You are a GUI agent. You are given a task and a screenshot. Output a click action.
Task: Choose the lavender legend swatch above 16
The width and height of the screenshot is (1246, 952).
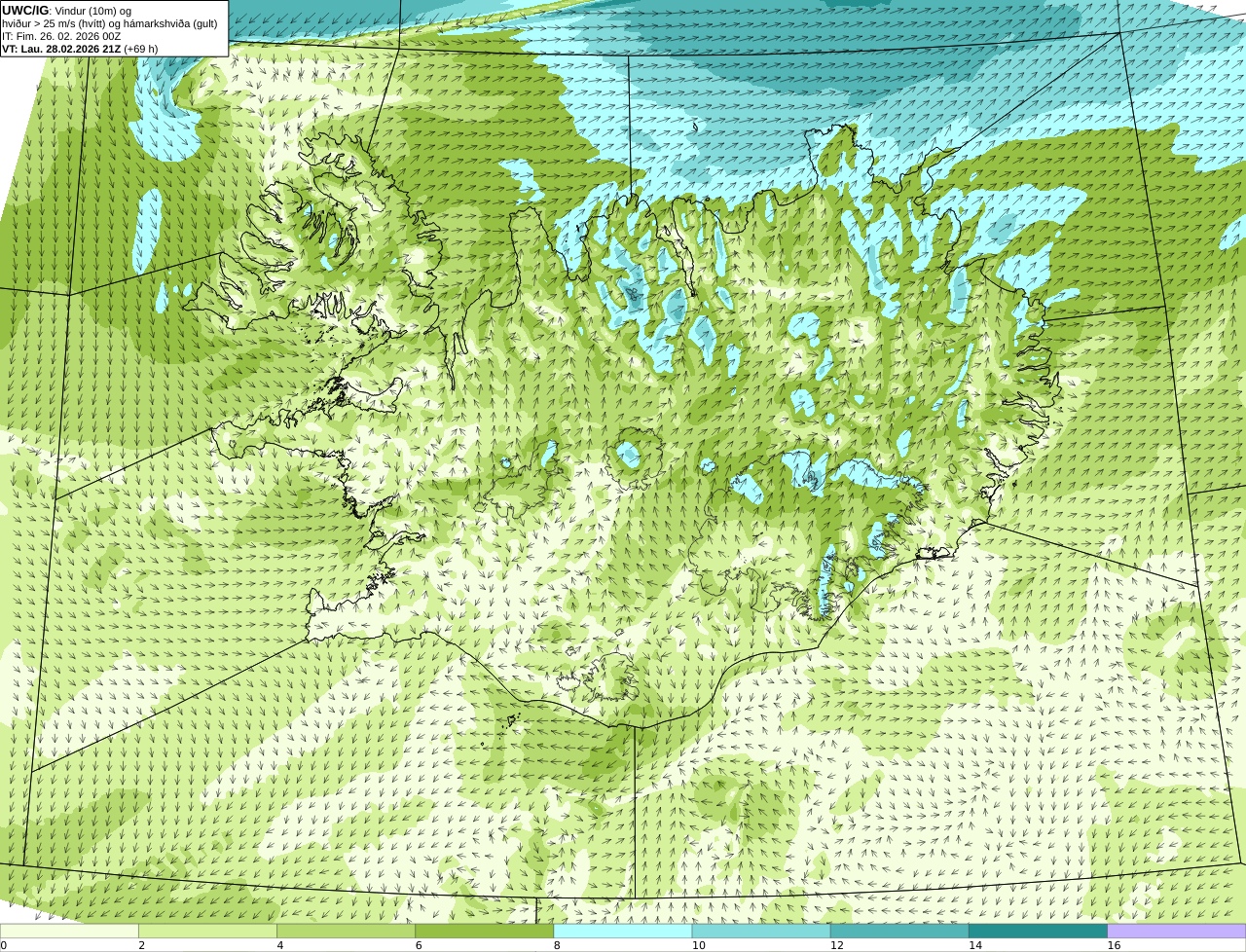[1177, 931]
